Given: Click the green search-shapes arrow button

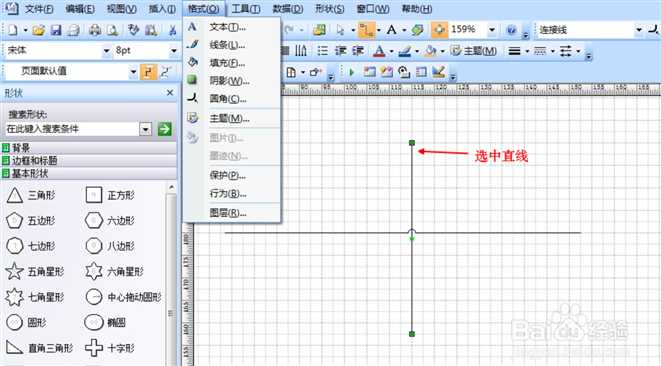Looking at the screenshot, I should 164,129.
